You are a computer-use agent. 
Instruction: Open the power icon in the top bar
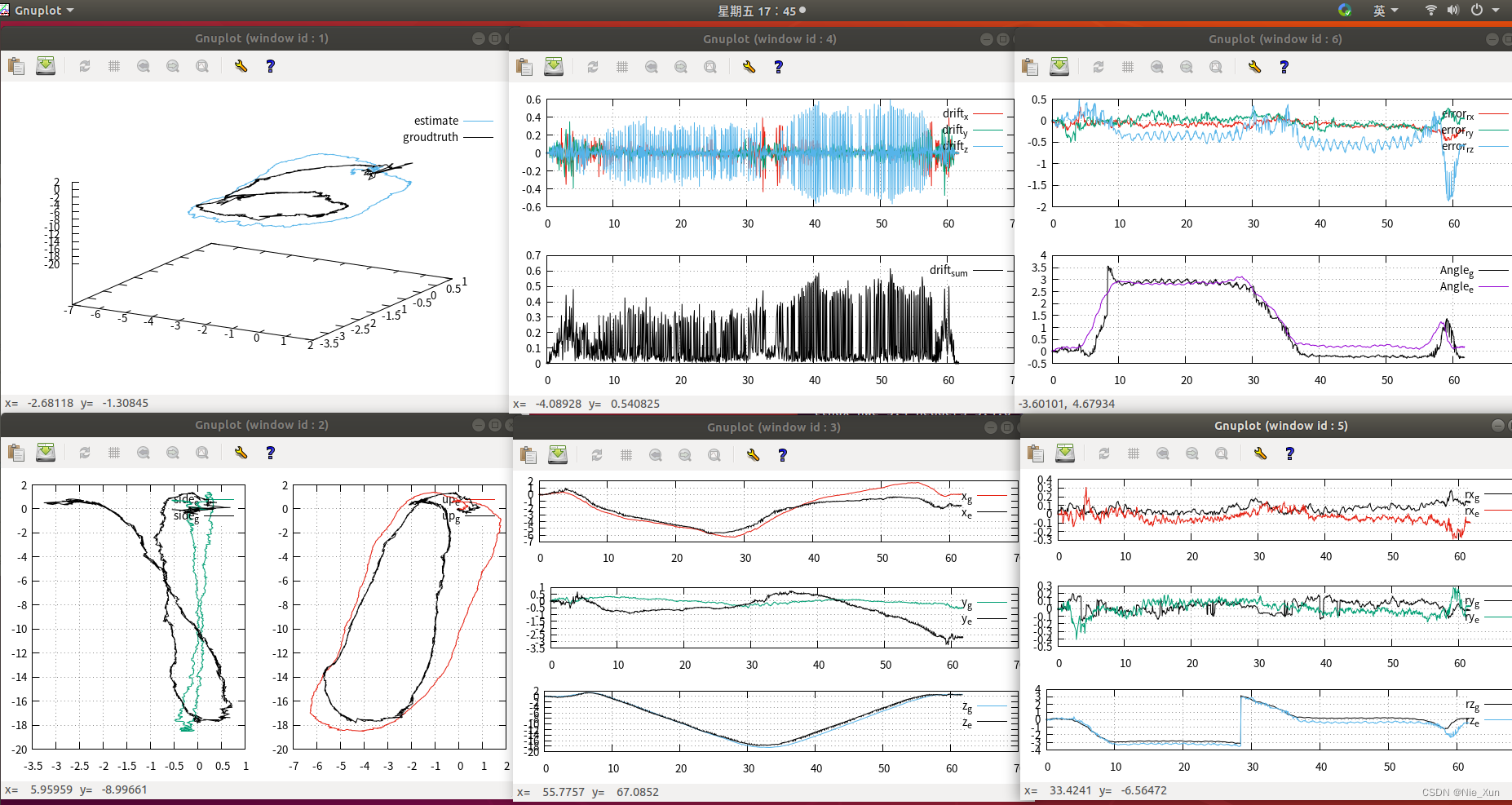pyautogui.click(x=1477, y=10)
